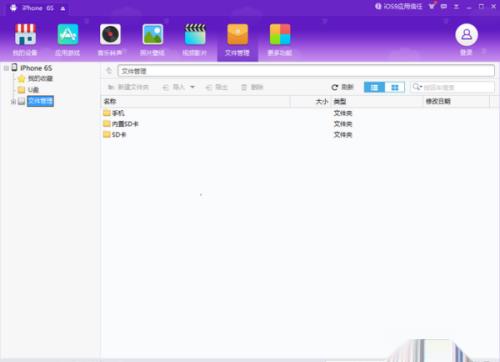This screenshot has height=362, width=500.
Task: Sort by Name (名称) column header
Action: pos(196,101)
